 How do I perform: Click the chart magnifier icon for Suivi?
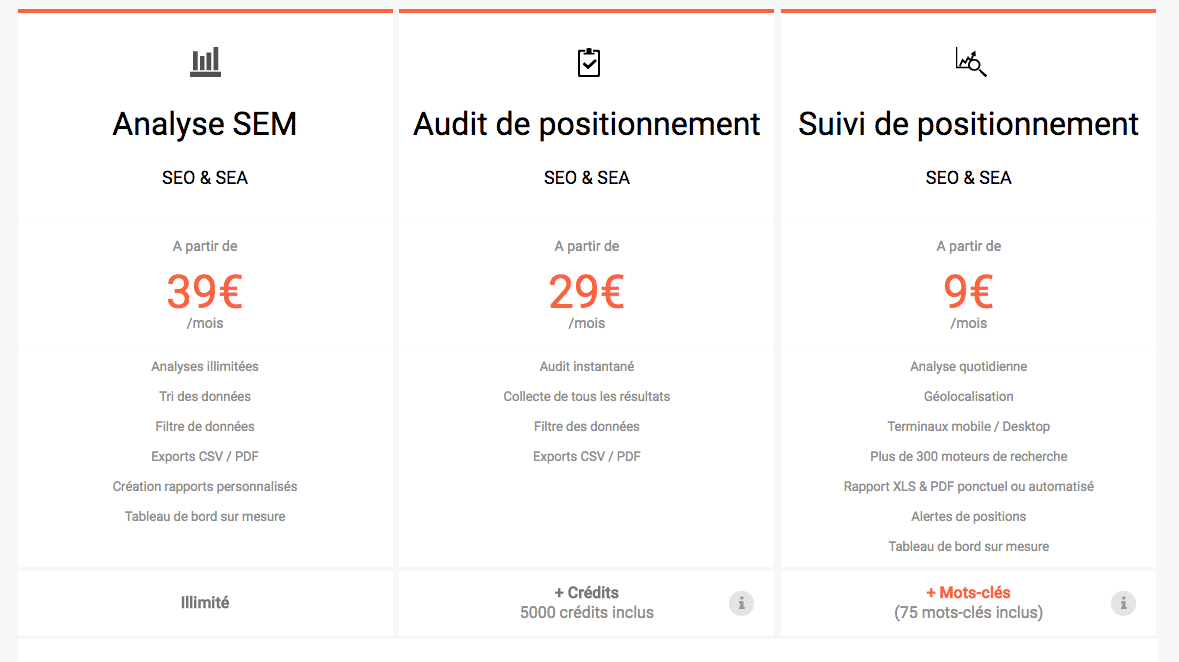(x=970, y=63)
